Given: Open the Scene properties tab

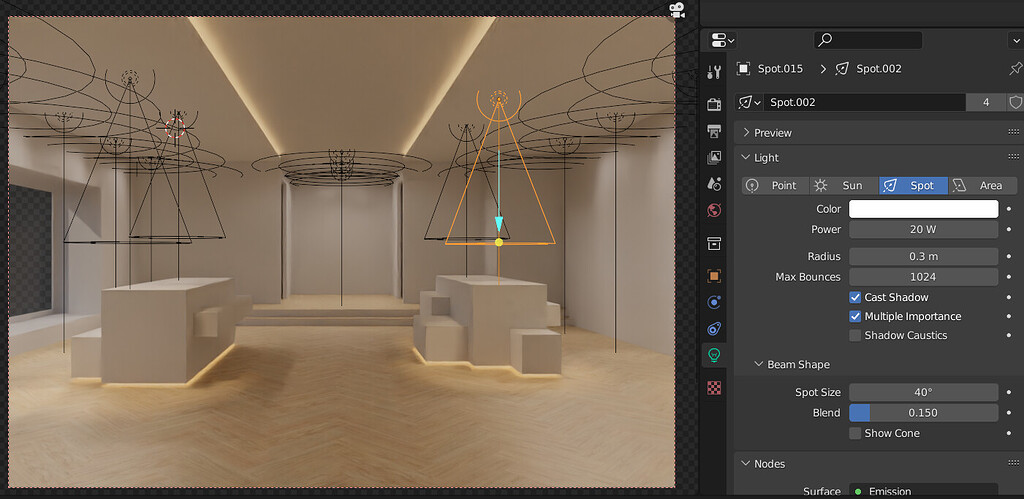Looking at the screenshot, I should 714,184.
